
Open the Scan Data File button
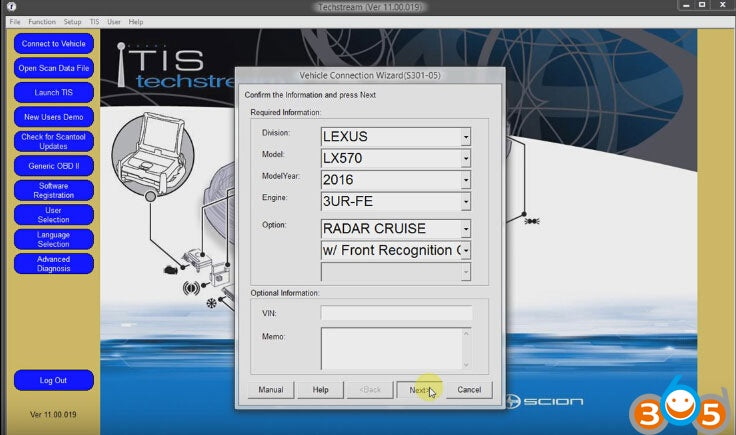[53, 68]
